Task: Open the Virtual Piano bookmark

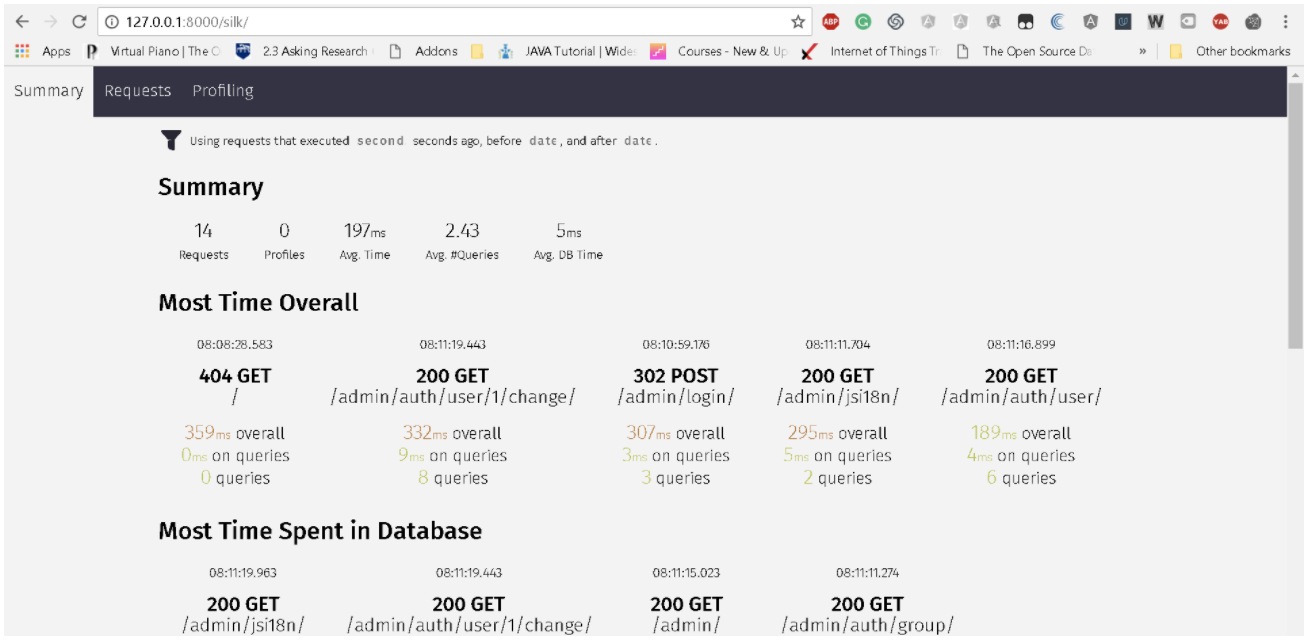Action: 153,51
